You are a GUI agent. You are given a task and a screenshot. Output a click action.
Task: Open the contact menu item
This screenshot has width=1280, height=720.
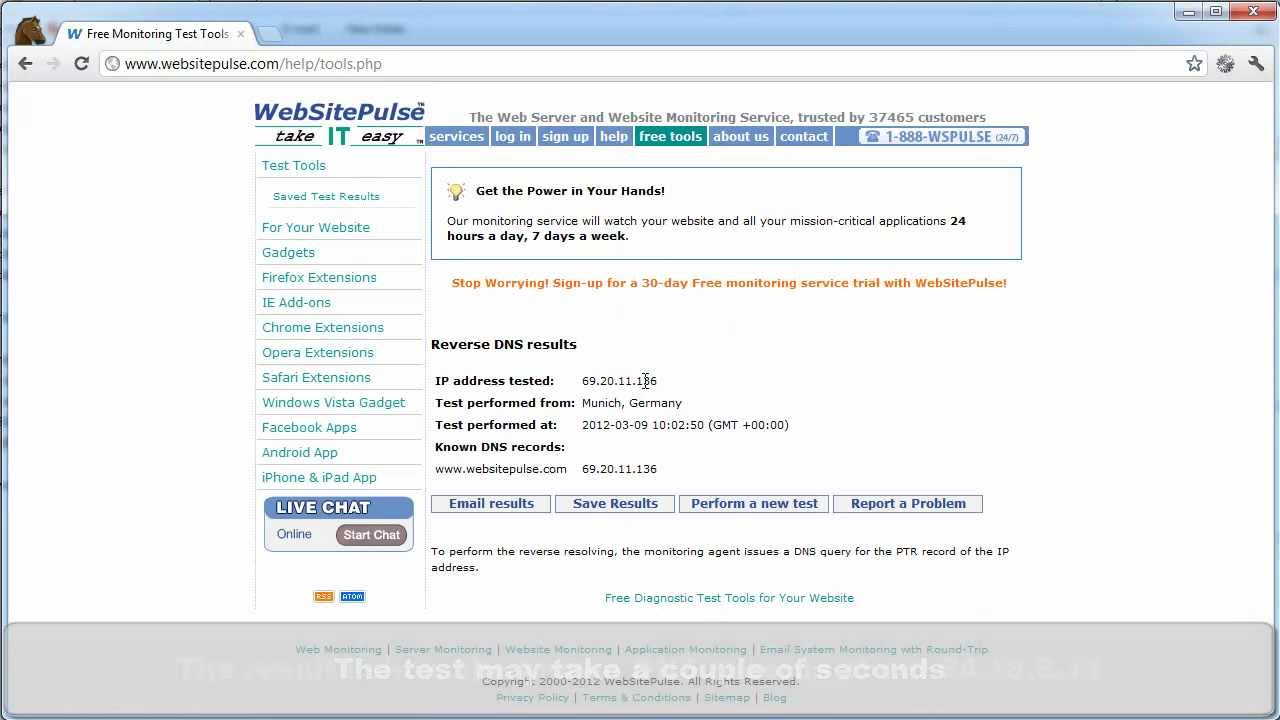pos(803,137)
